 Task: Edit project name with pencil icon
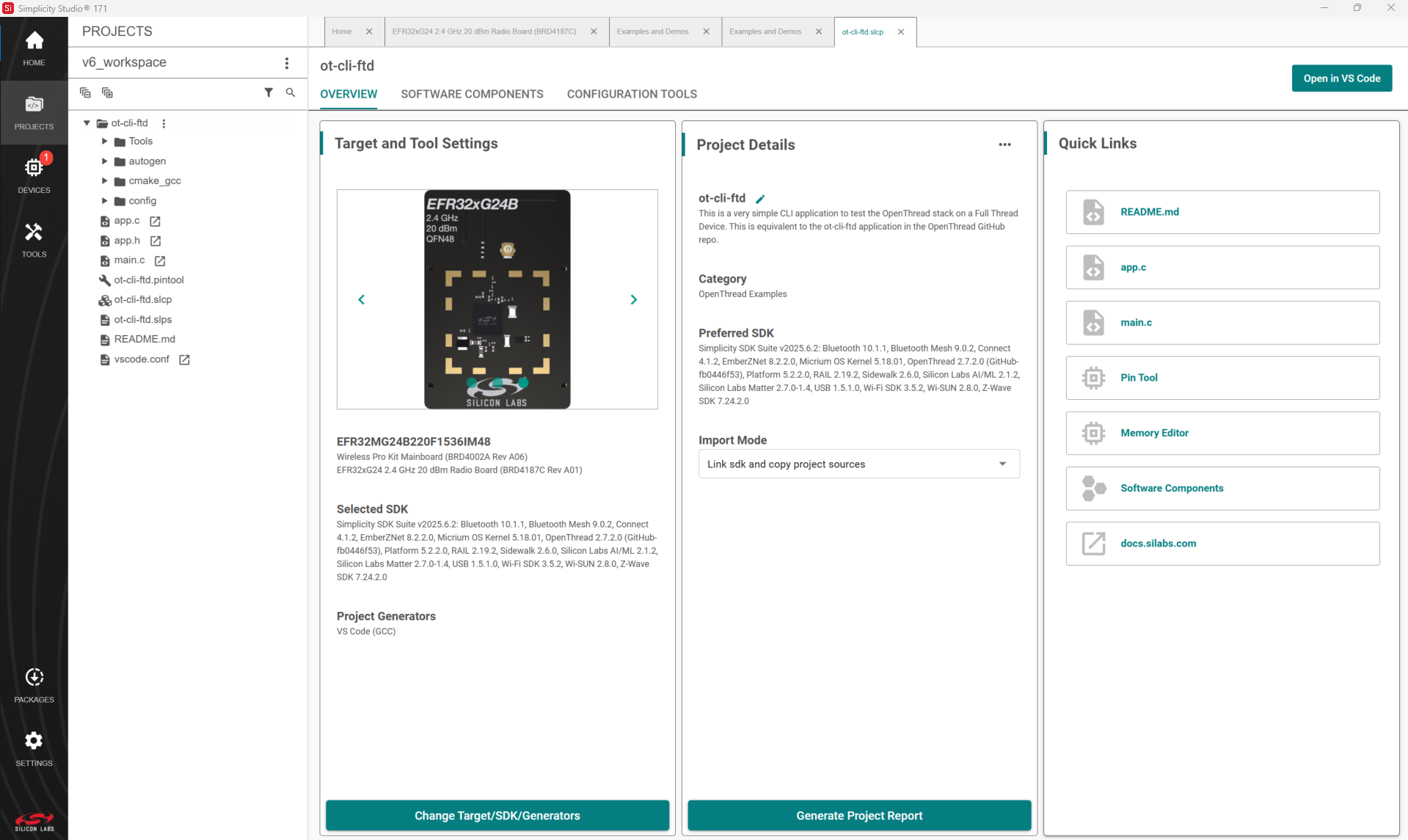click(761, 199)
